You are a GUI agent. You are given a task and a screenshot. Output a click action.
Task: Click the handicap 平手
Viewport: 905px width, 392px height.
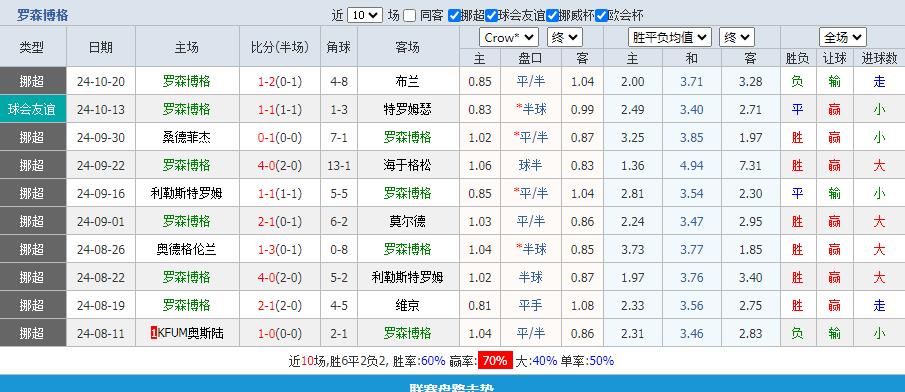(530, 305)
